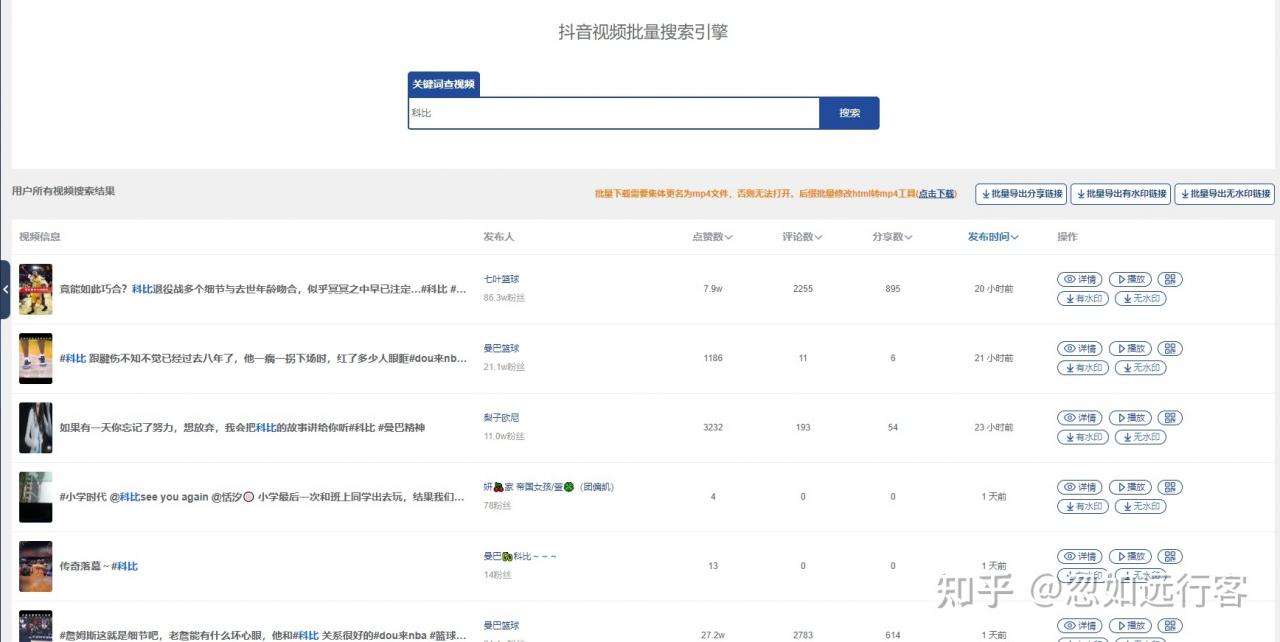Show QR code for the 跟腱伤 video row
Screen dimensions: 1280x642
pos(1171,349)
